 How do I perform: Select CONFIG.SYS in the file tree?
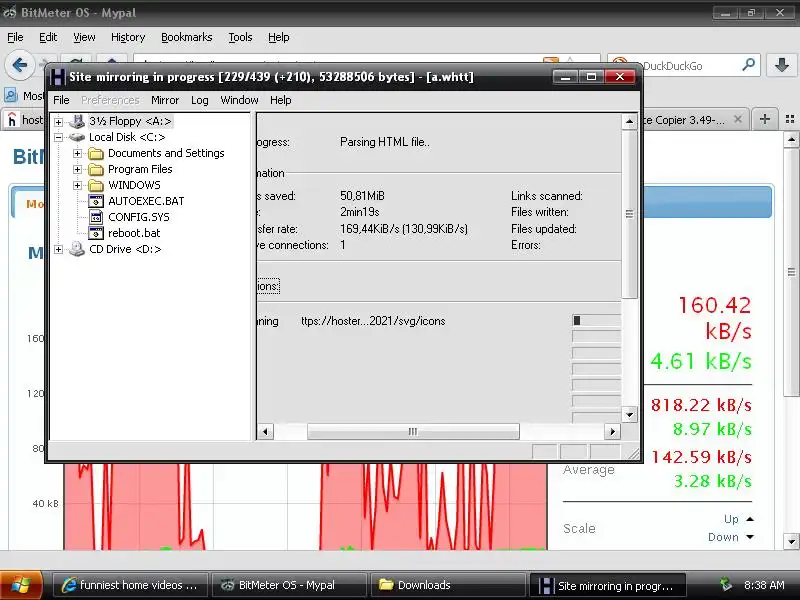tap(139, 217)
